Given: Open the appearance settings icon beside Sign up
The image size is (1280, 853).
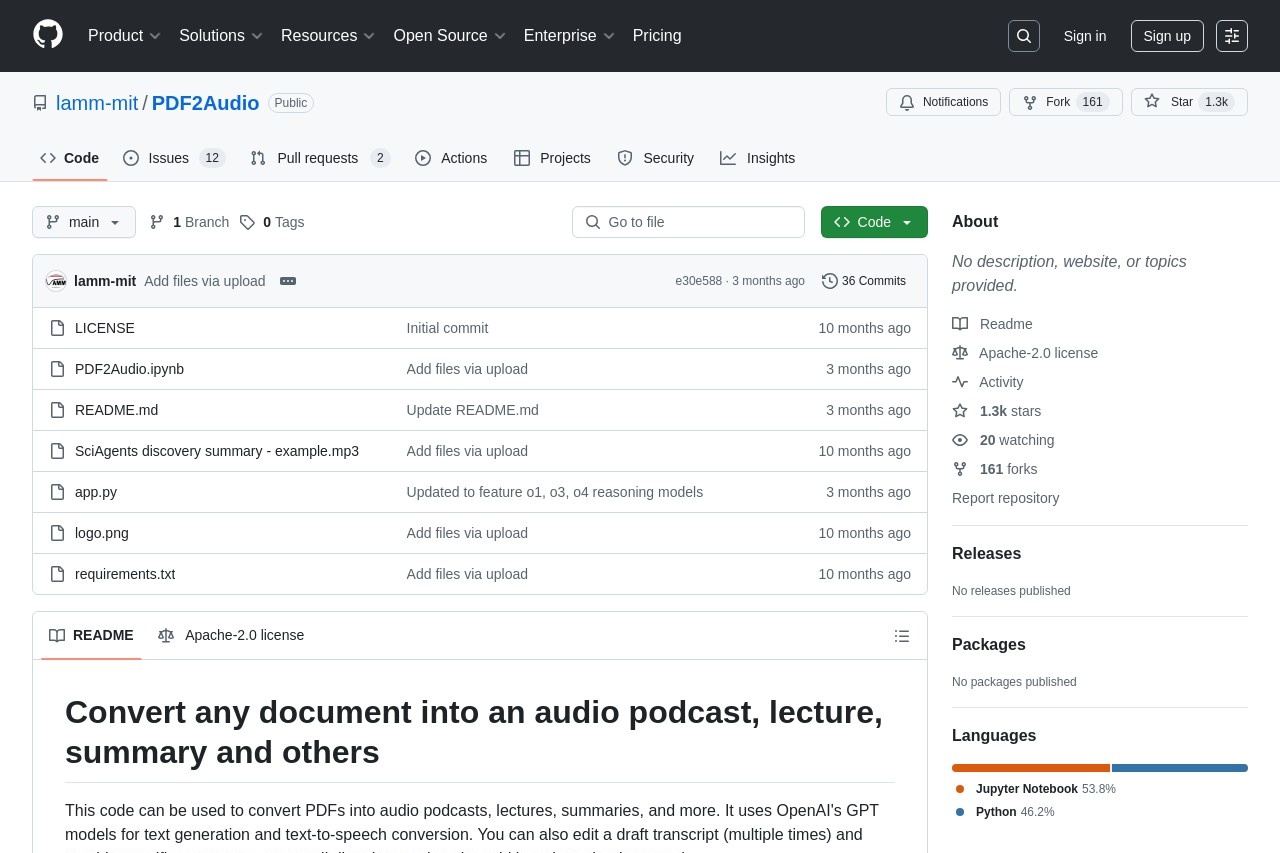Looking at the screenshot, I should point(1232,36).
